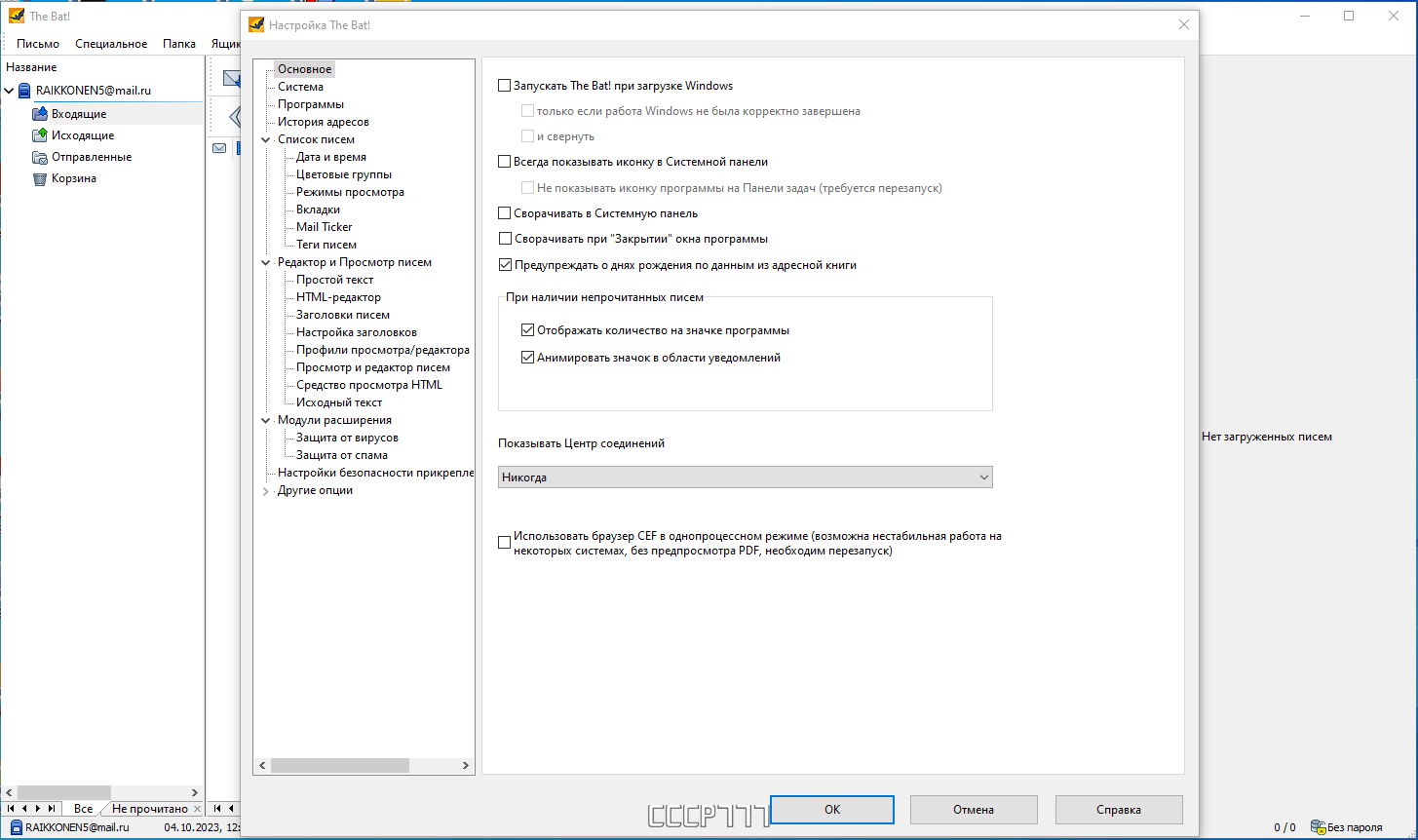Open HTML-редактор settings page

tap(338, 297)
